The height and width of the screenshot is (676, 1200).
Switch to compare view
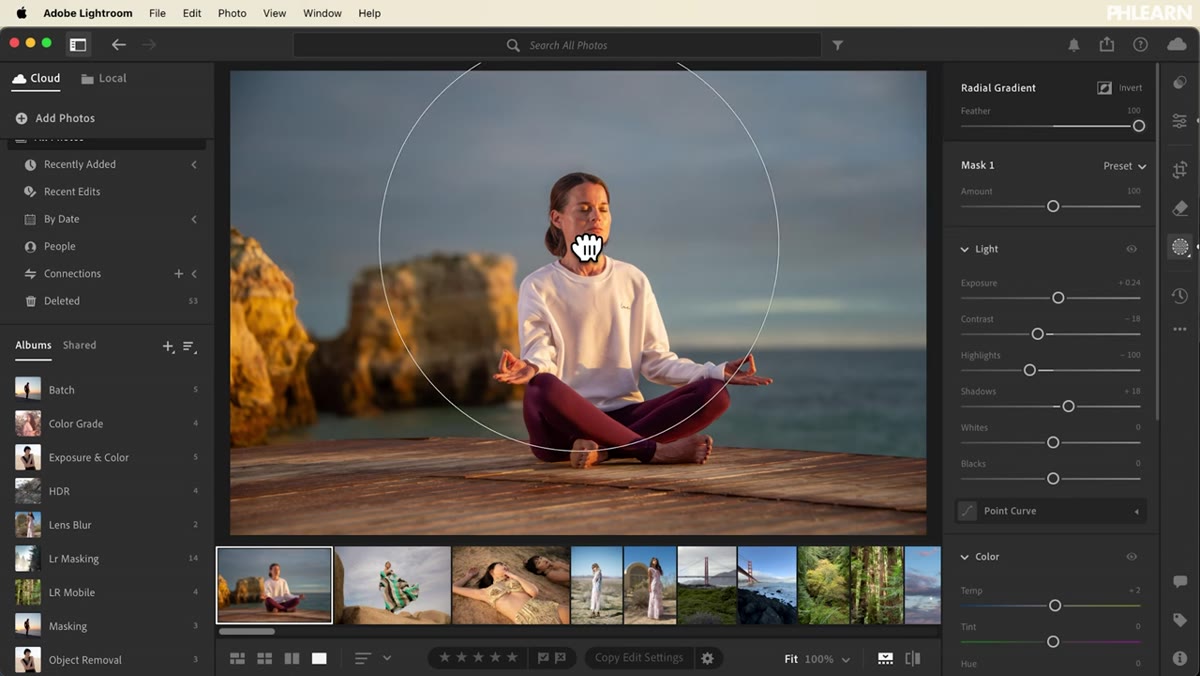(292, 658)
